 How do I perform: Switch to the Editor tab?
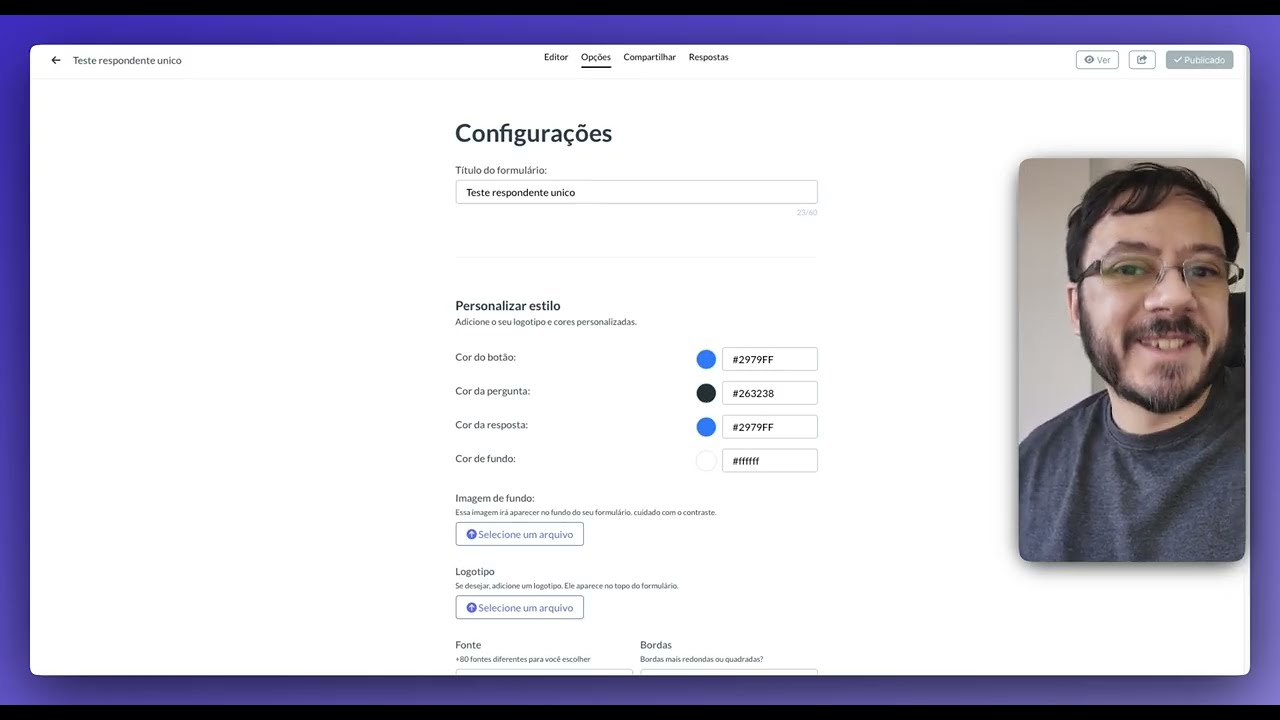[x=556, y=57]
